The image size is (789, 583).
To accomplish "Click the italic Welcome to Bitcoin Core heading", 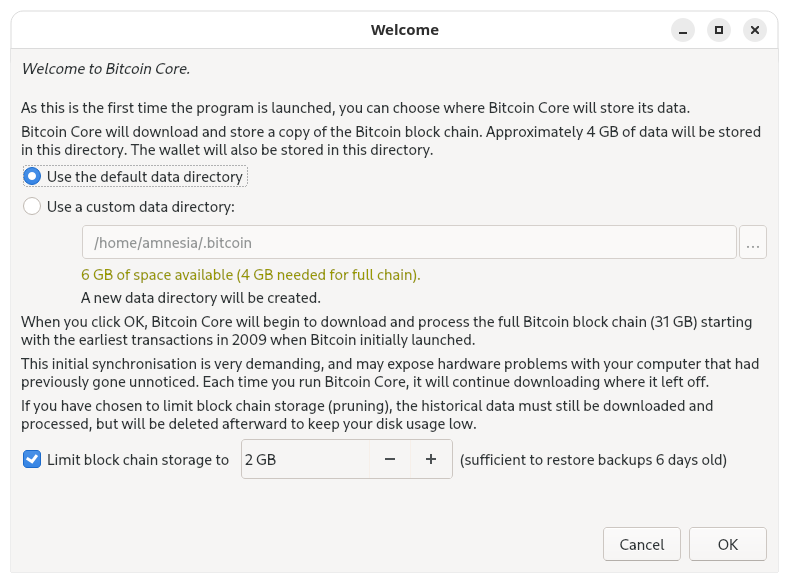I will 106,69.
